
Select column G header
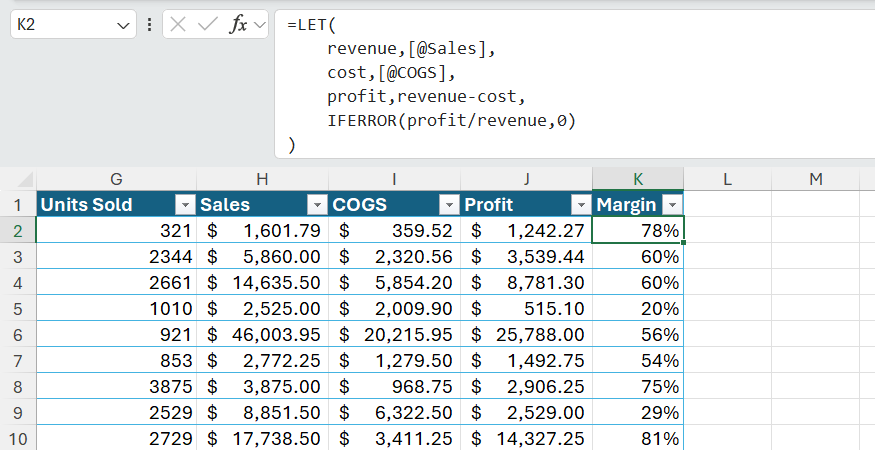tap(116, 179)
